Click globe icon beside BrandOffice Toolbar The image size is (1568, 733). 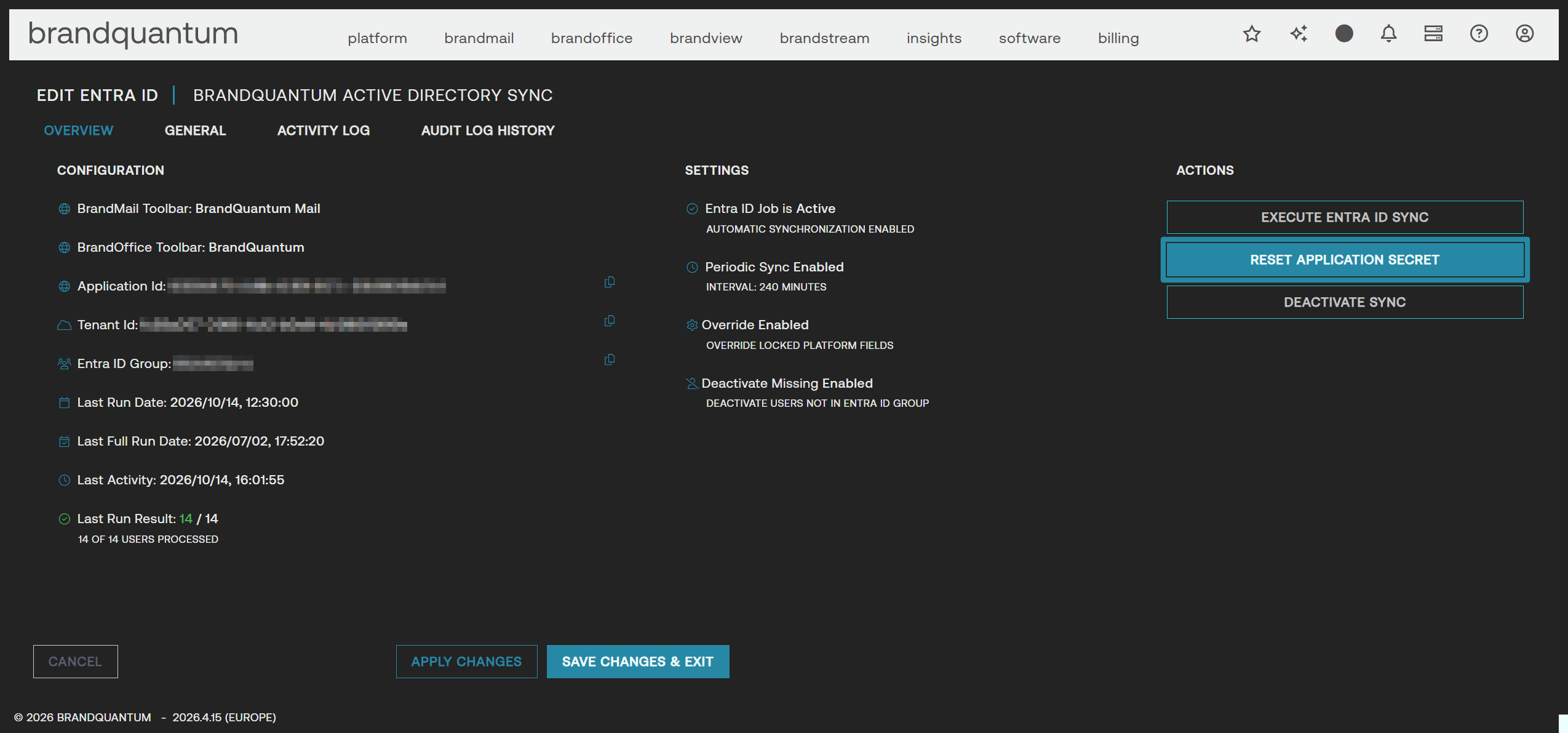pyautogui.click(x=64, y=247)
